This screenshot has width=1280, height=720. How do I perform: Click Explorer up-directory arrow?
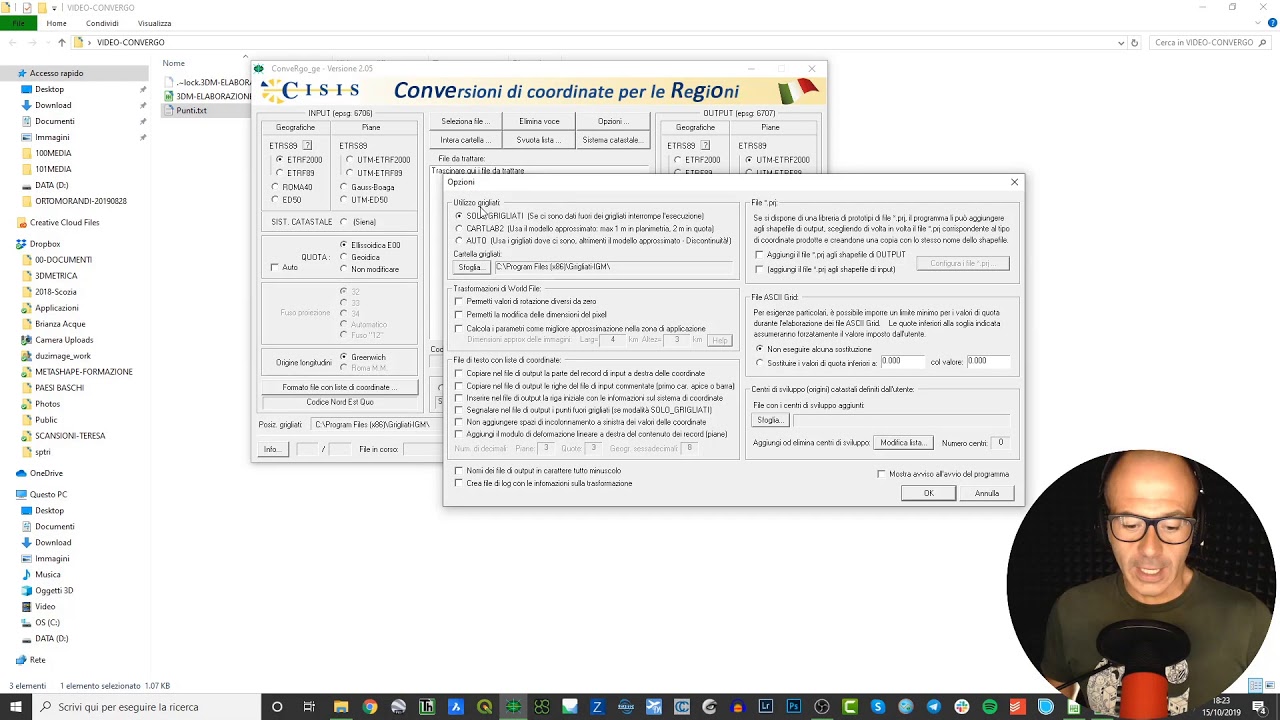tap(61, 42)
